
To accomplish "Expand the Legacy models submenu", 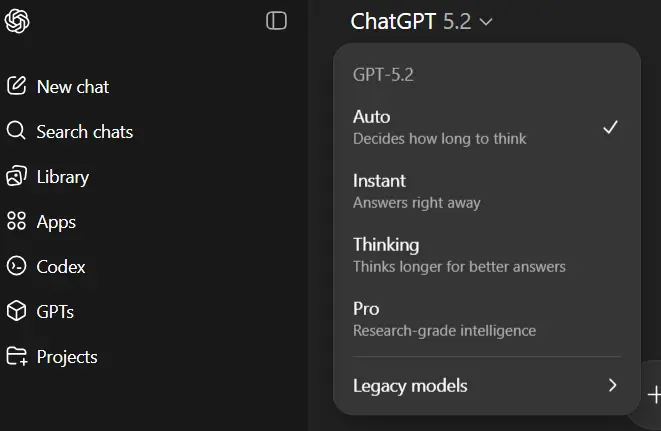I will (x=487, y=385).
